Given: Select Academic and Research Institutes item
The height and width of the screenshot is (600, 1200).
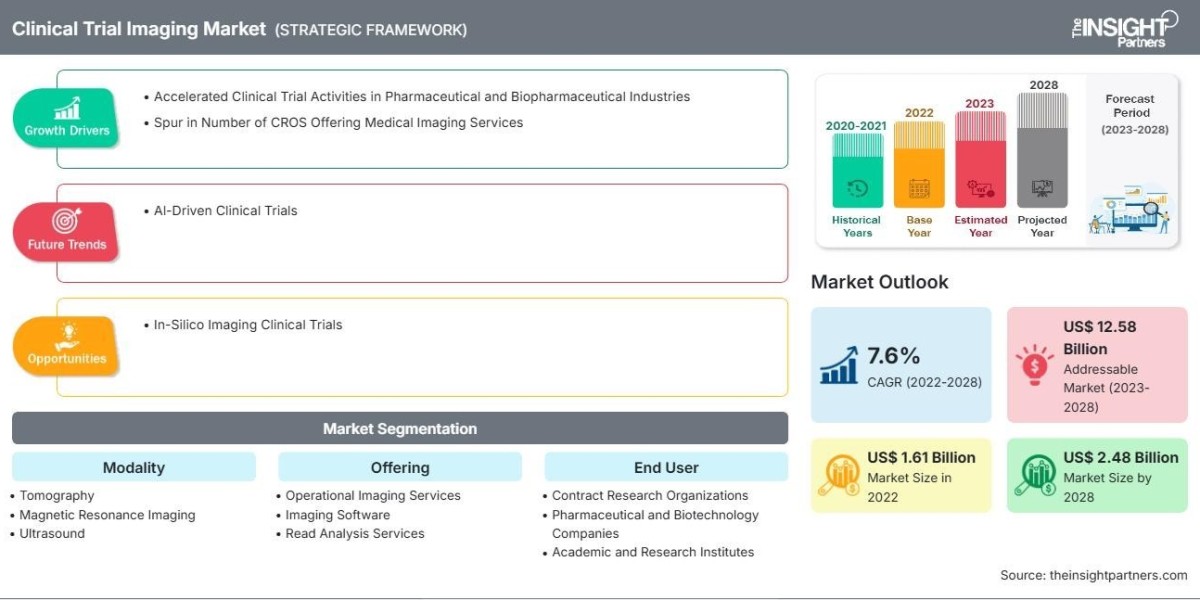Looking at the screenshot, I should (x=653, y=552).
